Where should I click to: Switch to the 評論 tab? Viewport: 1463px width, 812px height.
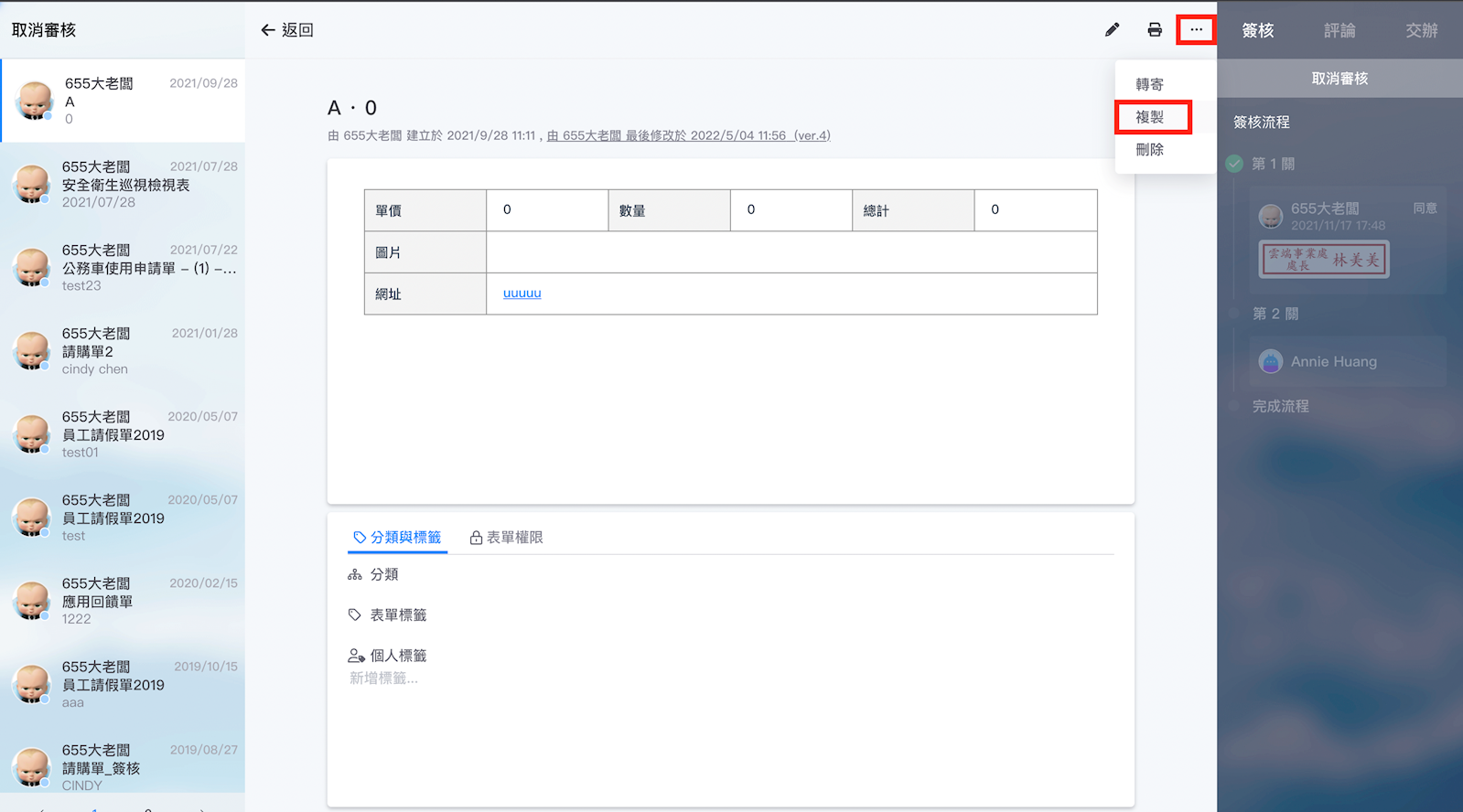pos(1339,30)
